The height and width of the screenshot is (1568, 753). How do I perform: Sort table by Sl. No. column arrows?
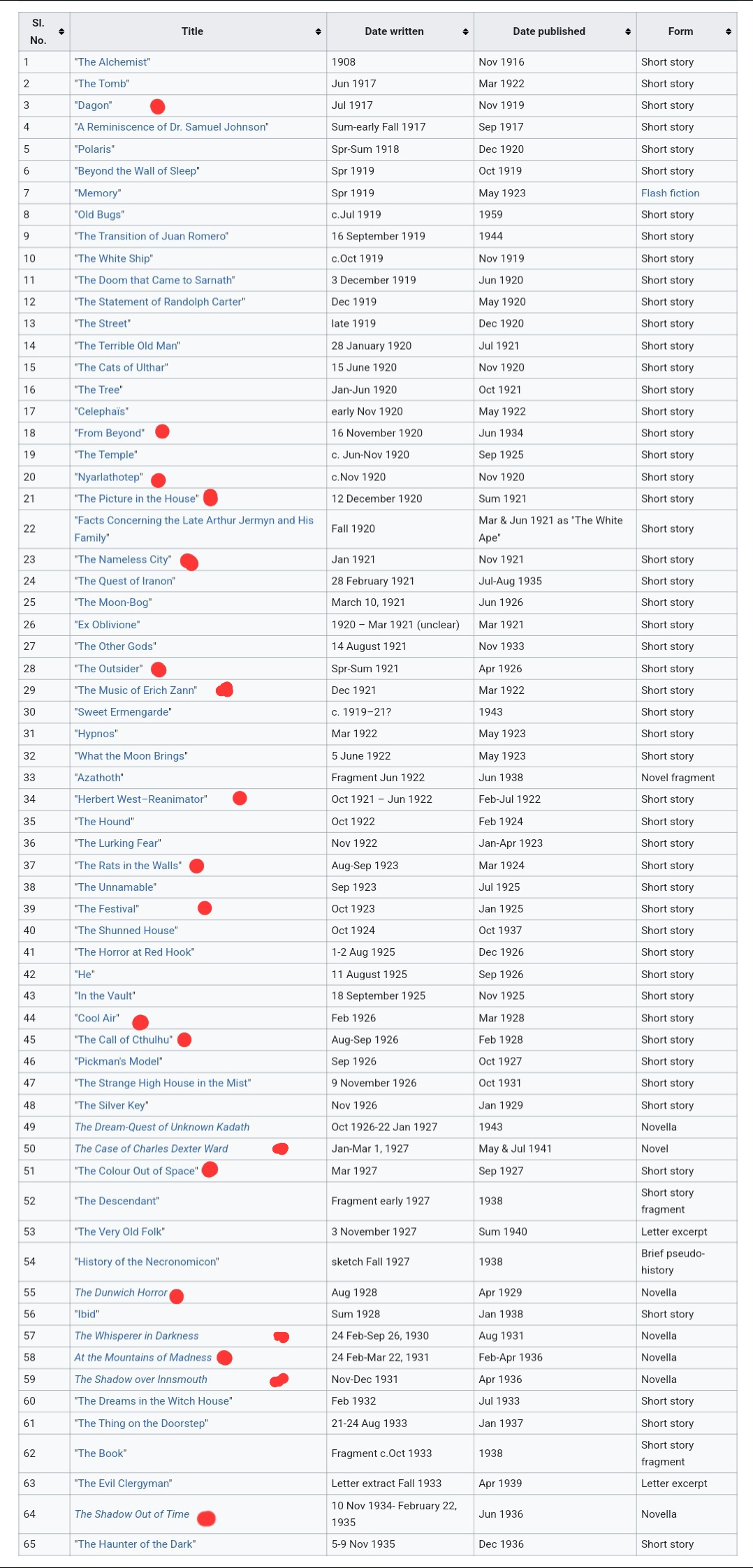pyautogui.click(x=61, y=31)
